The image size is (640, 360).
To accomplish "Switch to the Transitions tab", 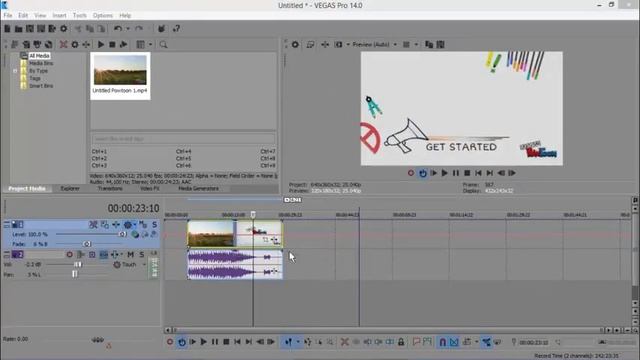I will point(110,189).
